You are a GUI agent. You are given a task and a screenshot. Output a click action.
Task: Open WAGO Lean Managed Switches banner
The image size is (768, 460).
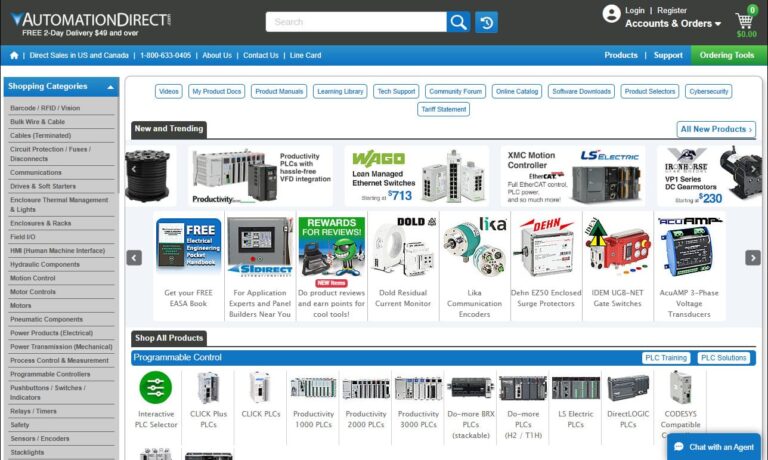coord(417,176)
